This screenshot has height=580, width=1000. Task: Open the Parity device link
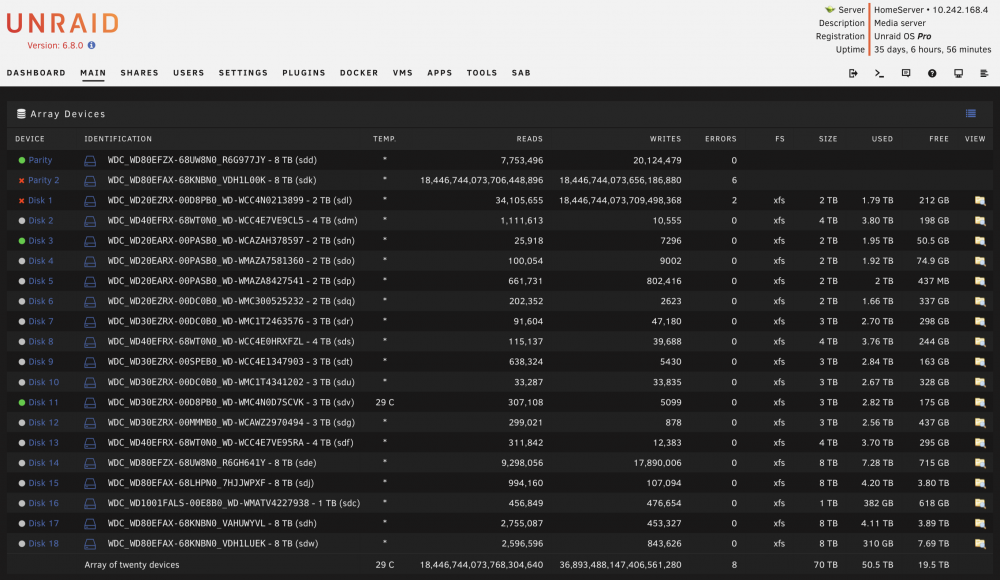click(x=40, y=160)
